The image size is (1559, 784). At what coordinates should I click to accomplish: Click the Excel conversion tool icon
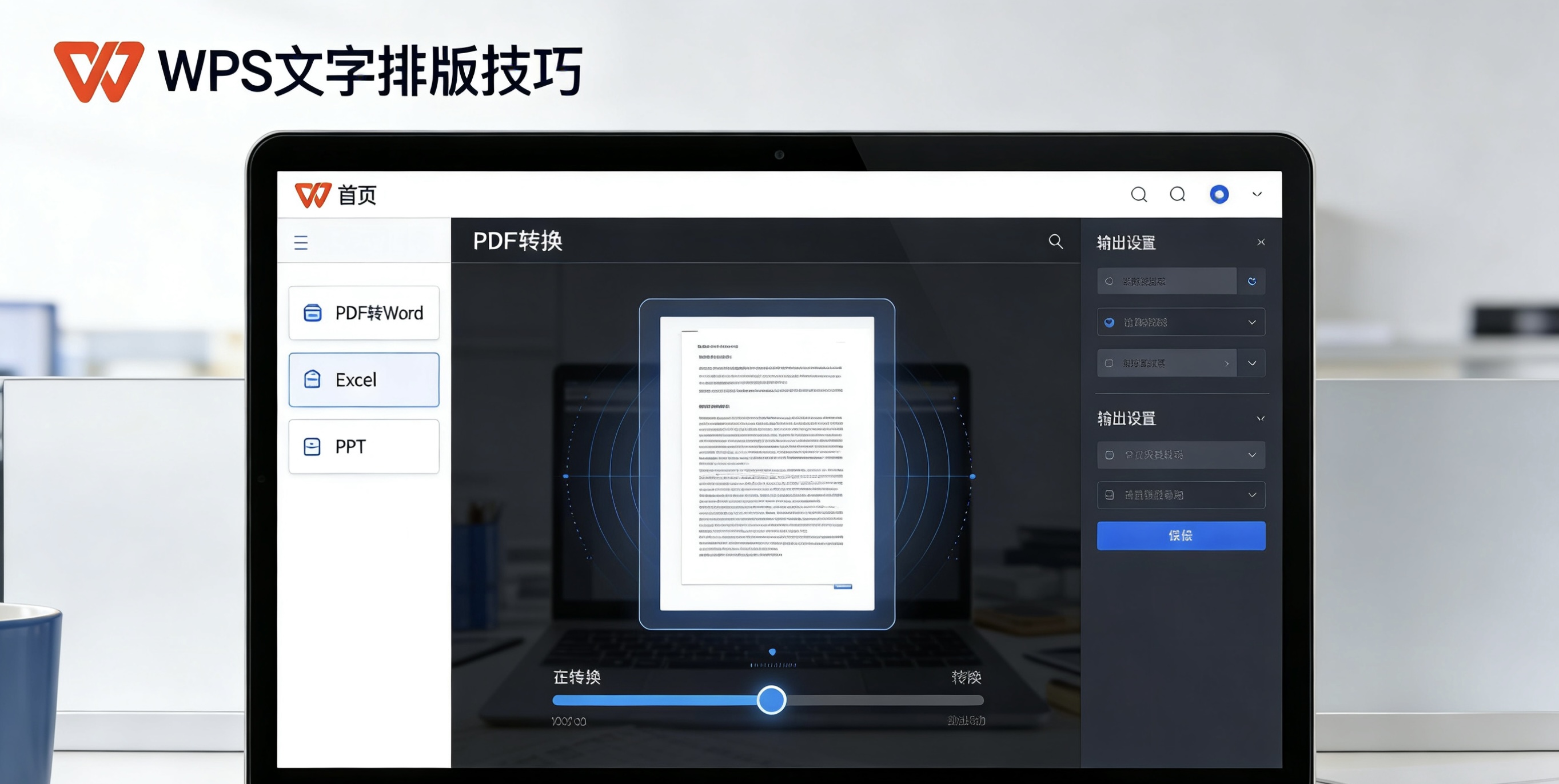pyautogui.click(x=312, y=380)
